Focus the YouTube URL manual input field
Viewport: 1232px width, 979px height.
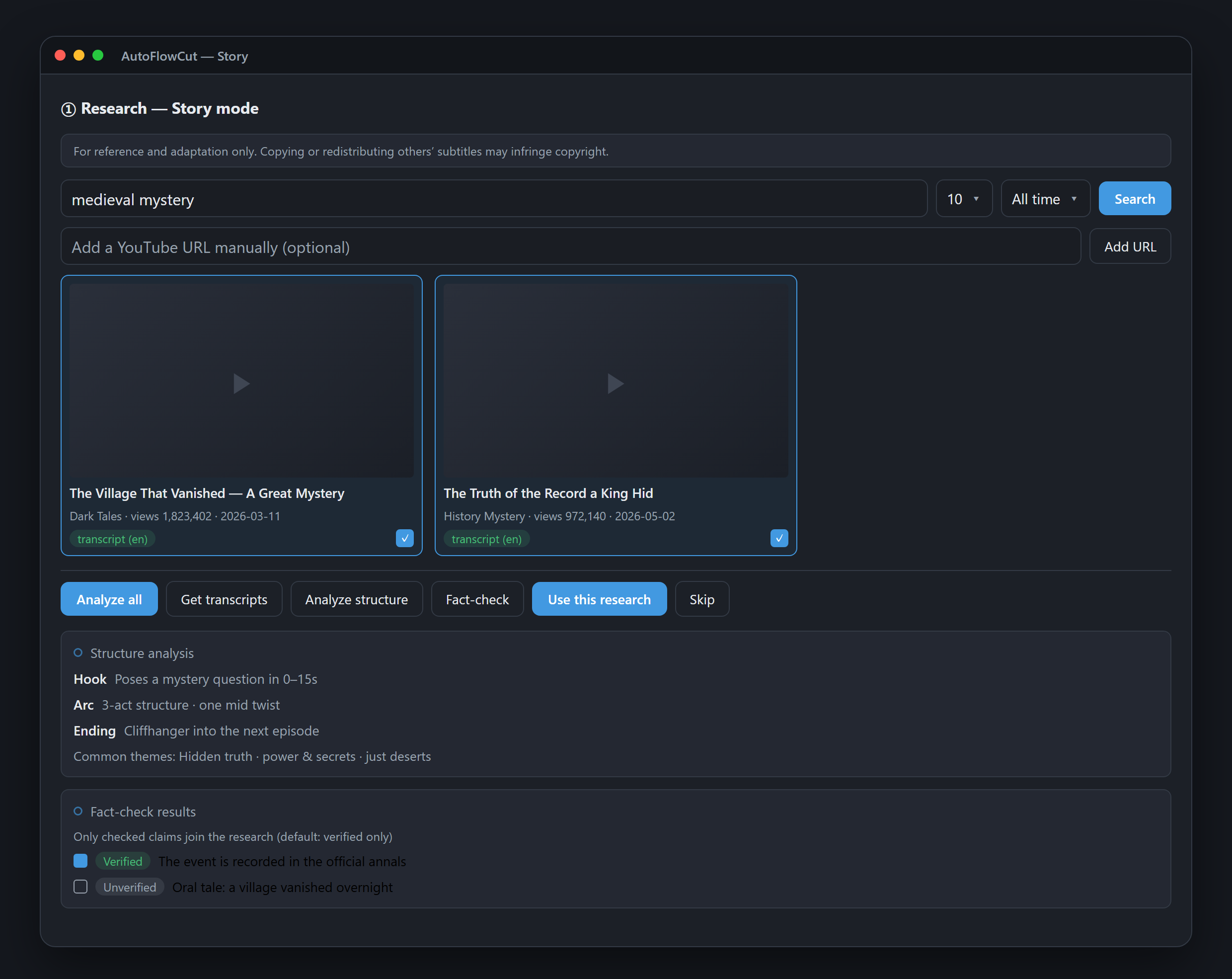[x=570, y=246]
